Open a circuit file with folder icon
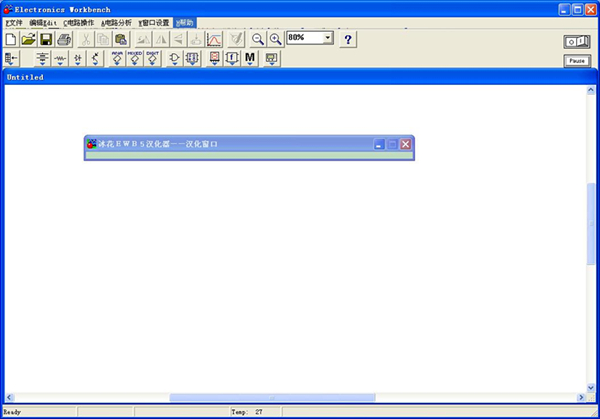This screenshot has width=600, height=419. pos(28,39)
